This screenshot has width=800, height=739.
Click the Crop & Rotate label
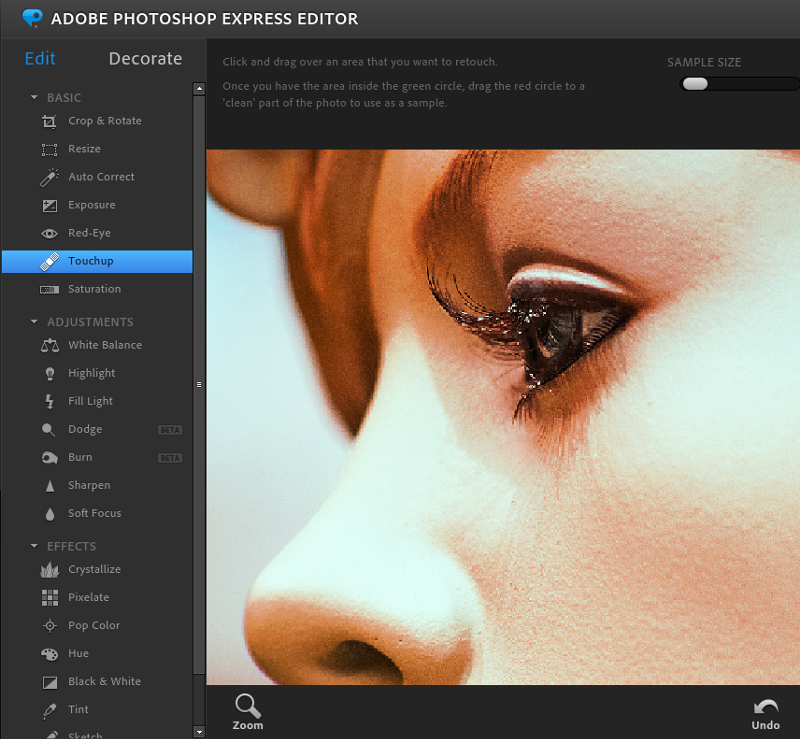coord(105,121)
